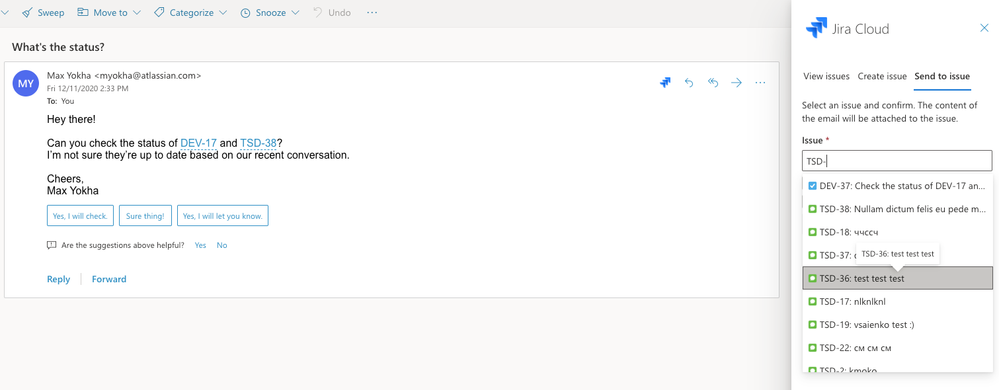
Task: Select TSD-36 test test test option
Action: [896, 278]
